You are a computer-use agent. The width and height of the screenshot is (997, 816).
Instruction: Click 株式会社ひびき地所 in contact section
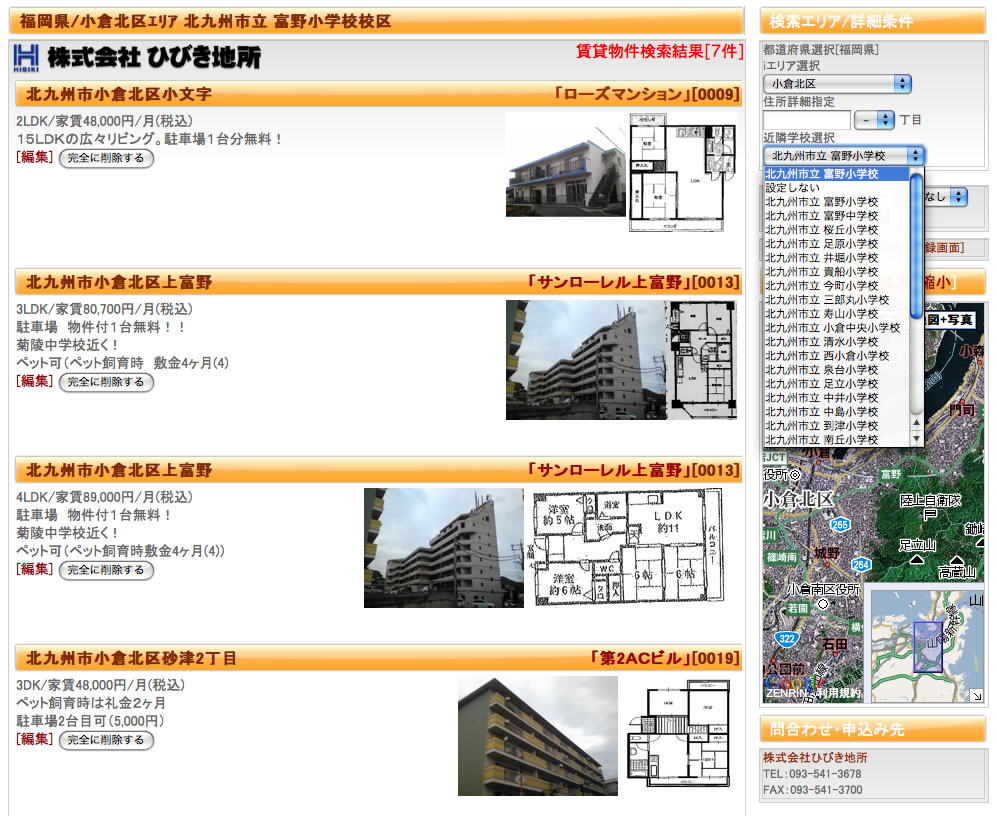point(815,757)
